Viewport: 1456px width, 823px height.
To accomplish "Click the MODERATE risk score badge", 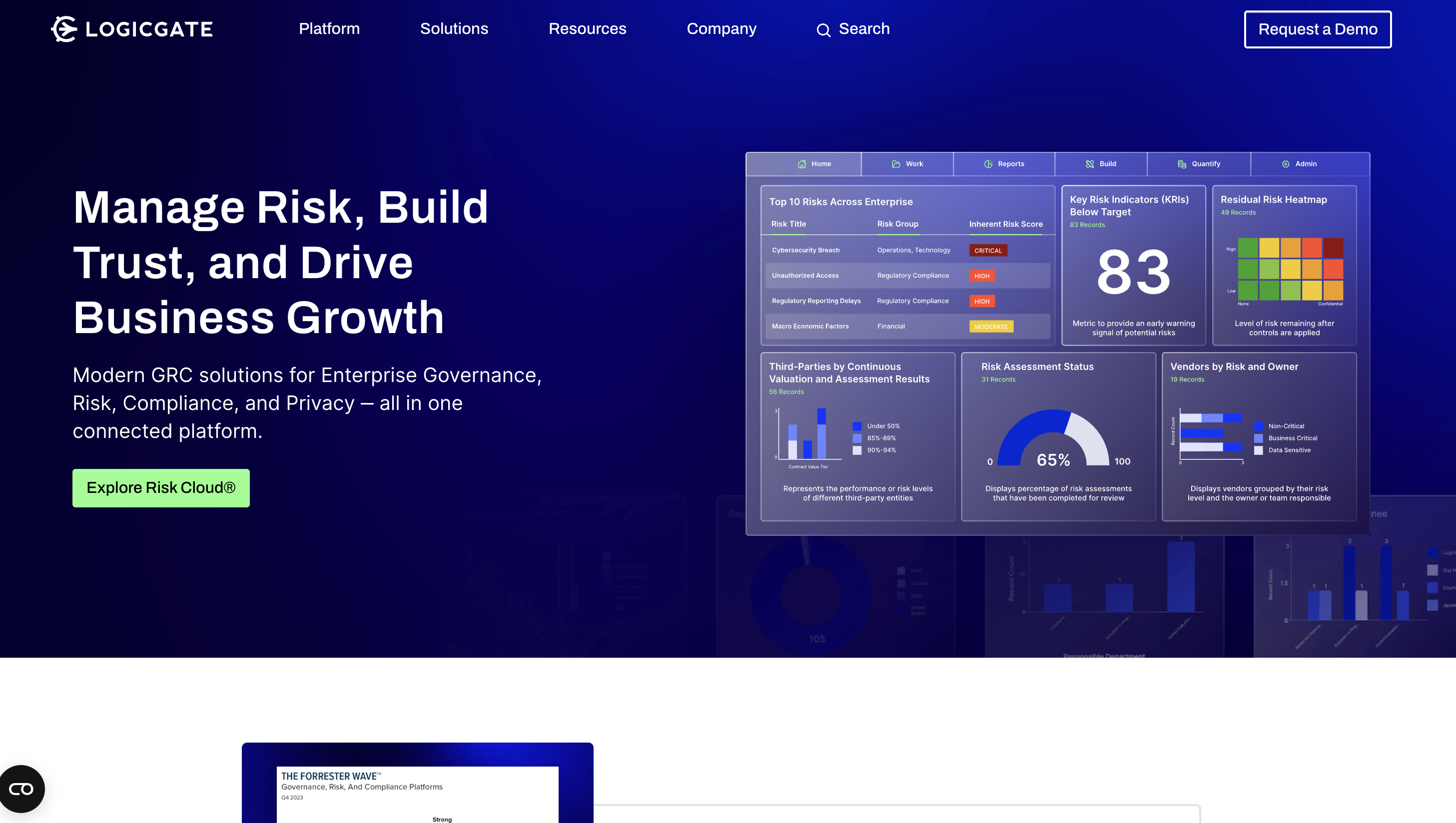I will pyautogui.click(x=991, y=327).
